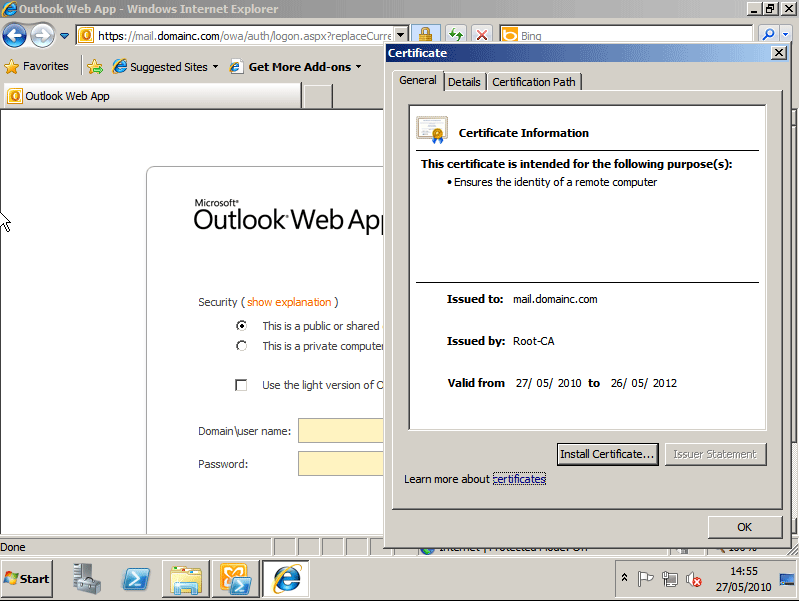Open Exchange Management Shell taskbar icon
The image size is (799, 601).
[x=235, y=579]
